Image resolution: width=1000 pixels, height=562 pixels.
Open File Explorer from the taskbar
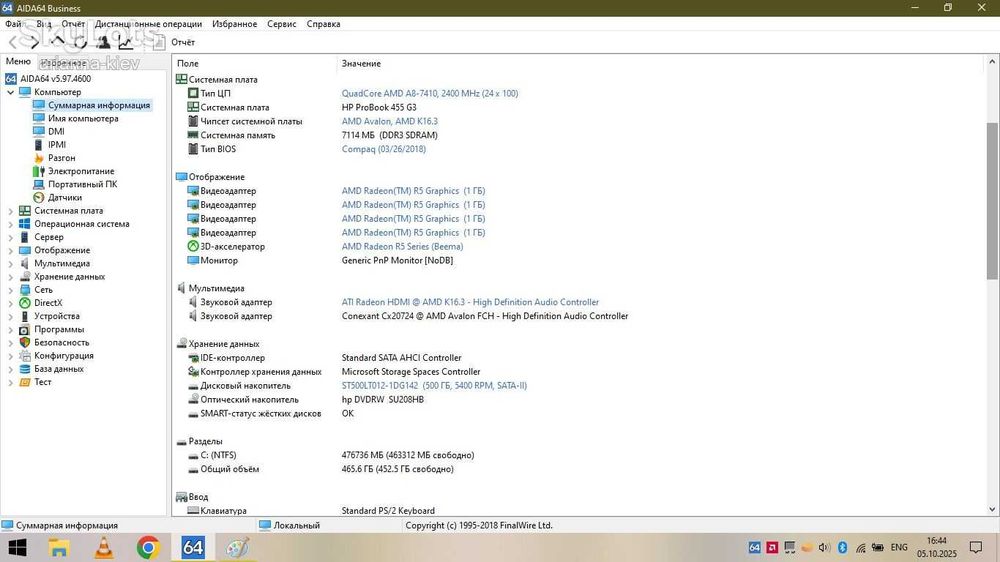59,547
